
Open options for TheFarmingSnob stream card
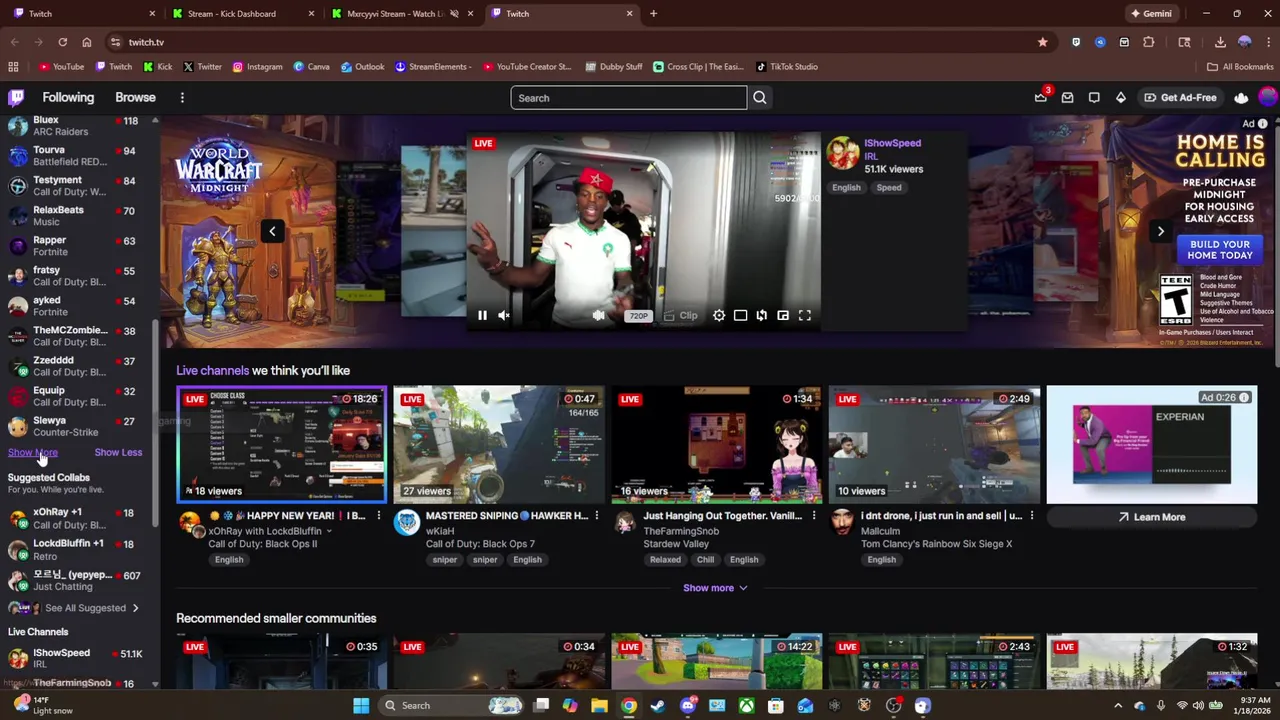click(x=814, y=516)
